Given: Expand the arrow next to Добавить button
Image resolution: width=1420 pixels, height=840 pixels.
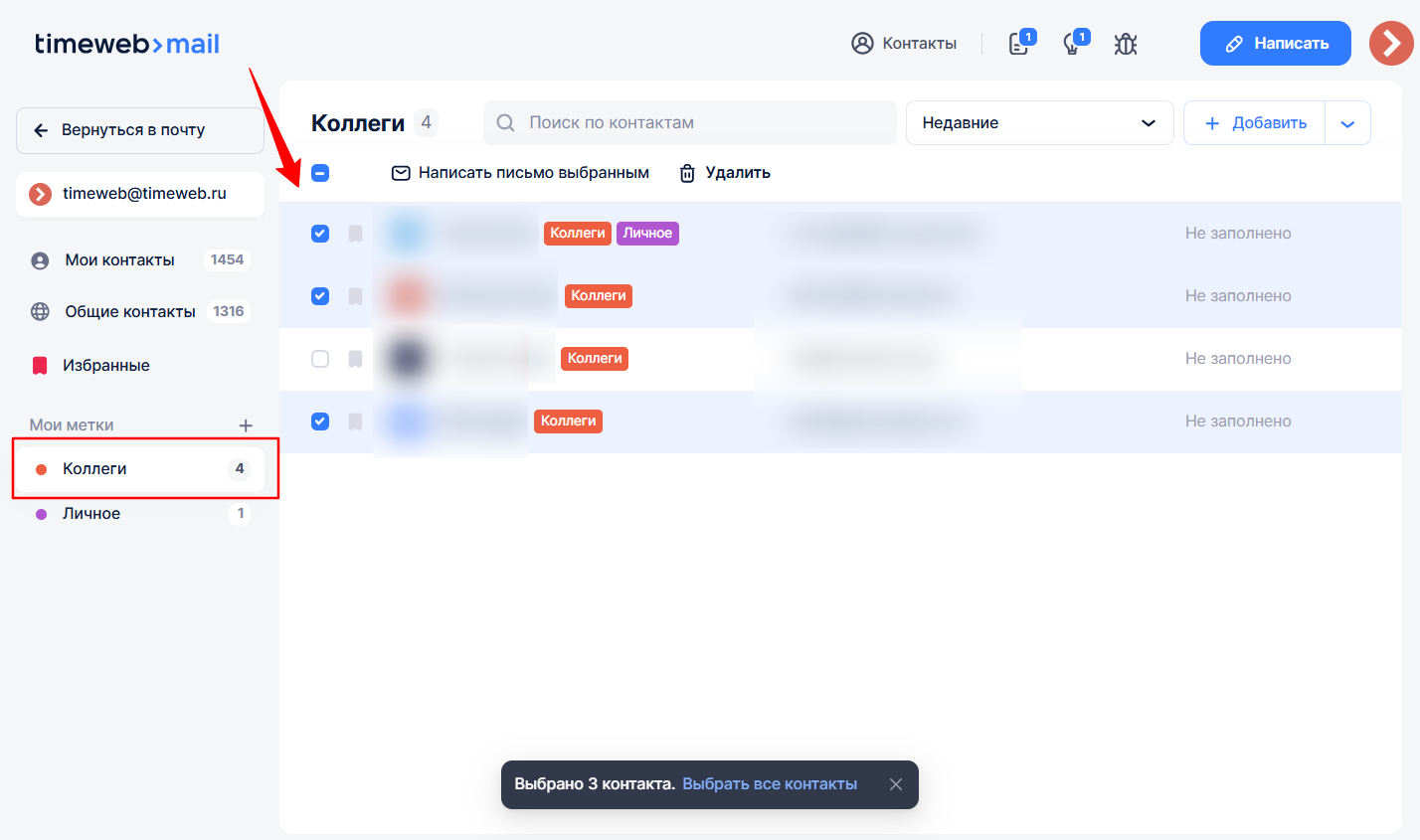Looking at the screenshot, I should pyautogui.click(x=1347, y=123).
